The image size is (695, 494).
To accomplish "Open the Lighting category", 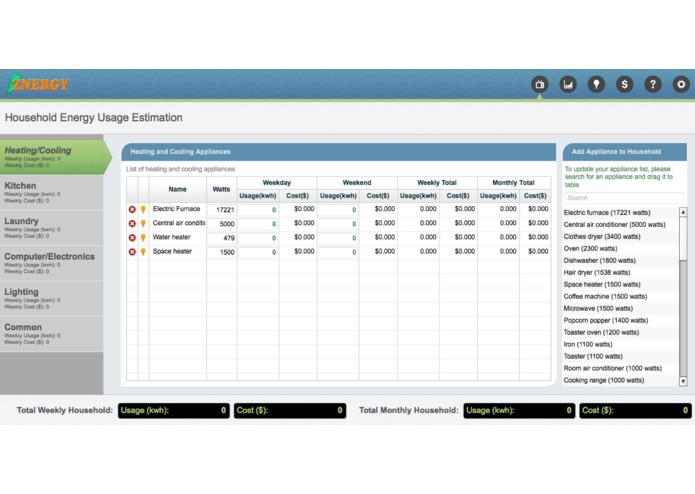I will click(x=51, y=299).
